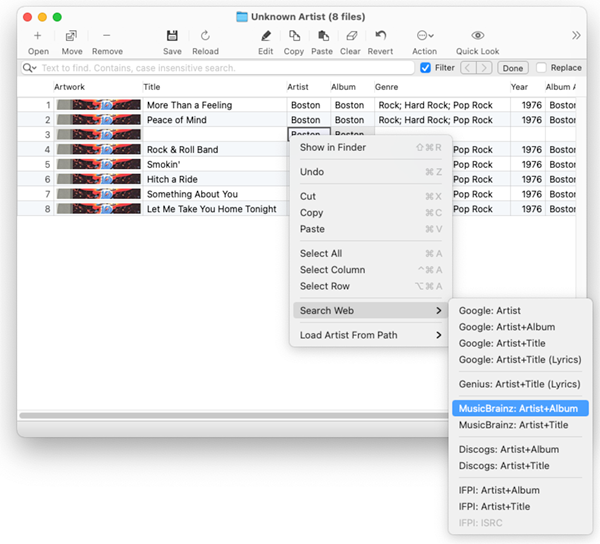Click the Open toolbar icon
Image resolution: width=600 pixels, height=544 pixels.
38,36
